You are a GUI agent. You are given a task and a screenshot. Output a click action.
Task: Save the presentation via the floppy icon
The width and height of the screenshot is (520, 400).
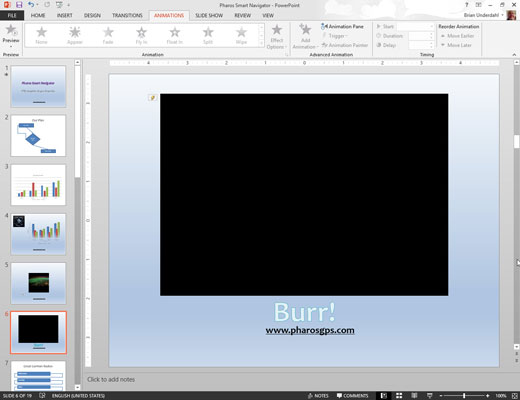(x=19, y=5)
